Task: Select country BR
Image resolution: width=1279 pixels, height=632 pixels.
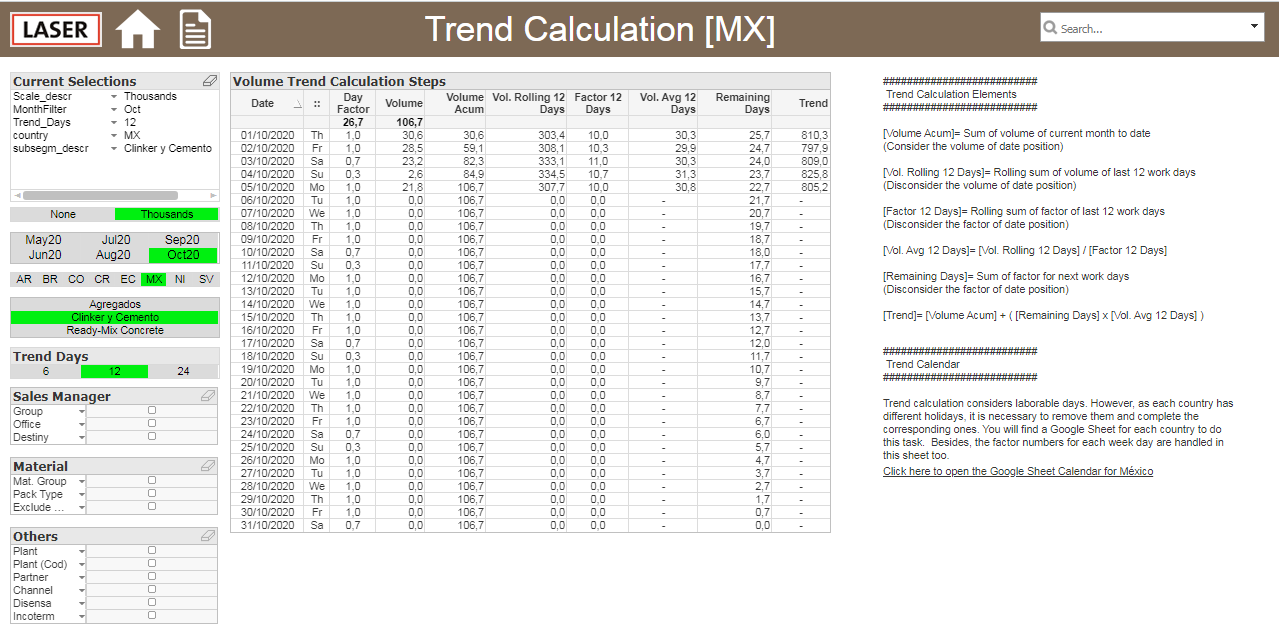Action: pos(50,280)
